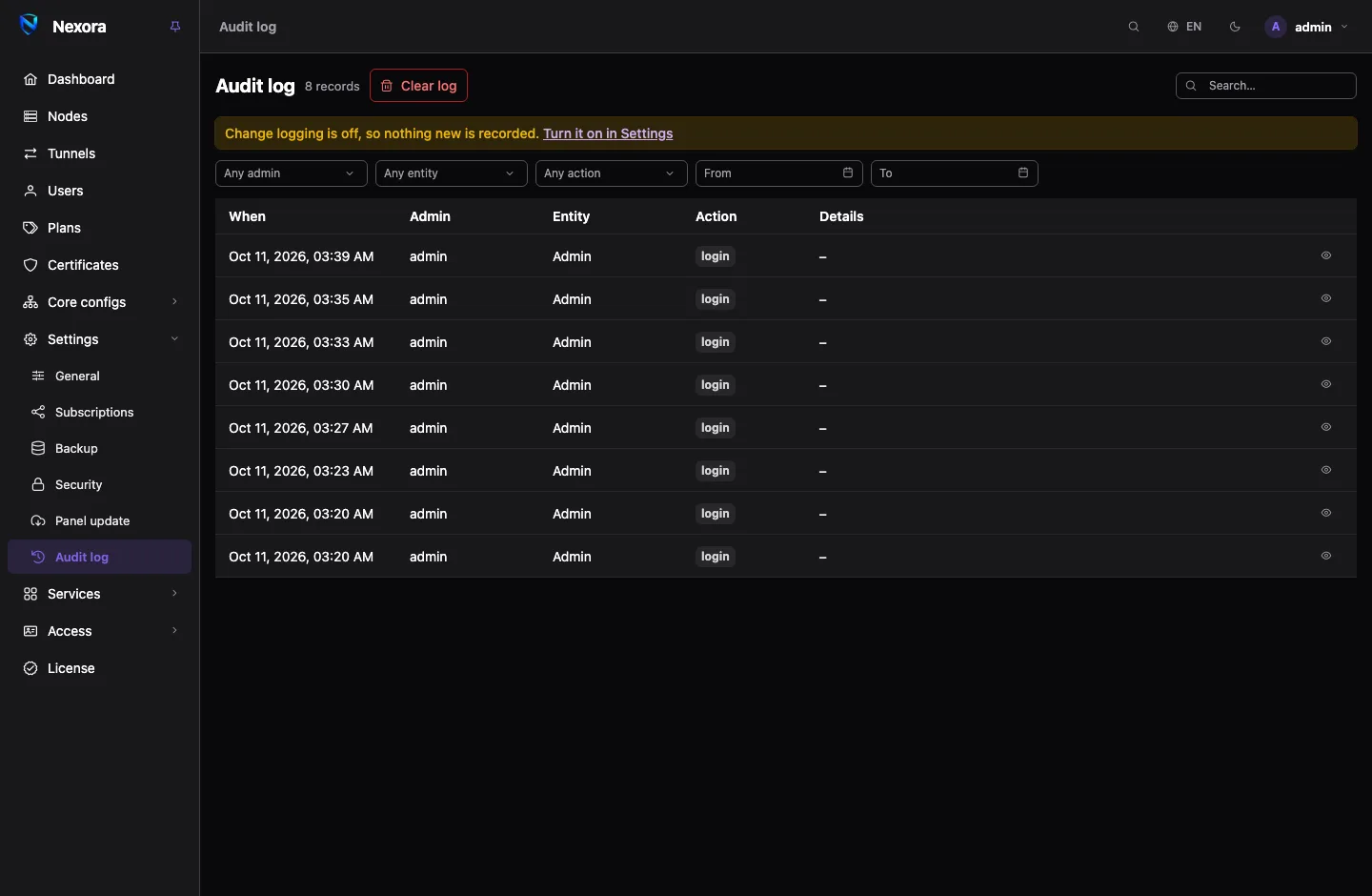
Task: Open the From date calendar icon
Action: pyautogui.click(x=848, y=173)
